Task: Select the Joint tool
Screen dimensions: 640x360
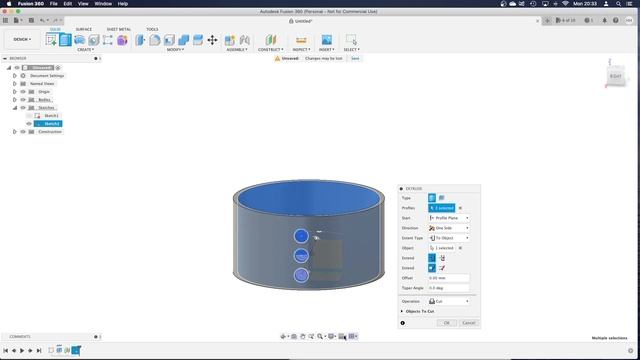Action: [244, 40]
